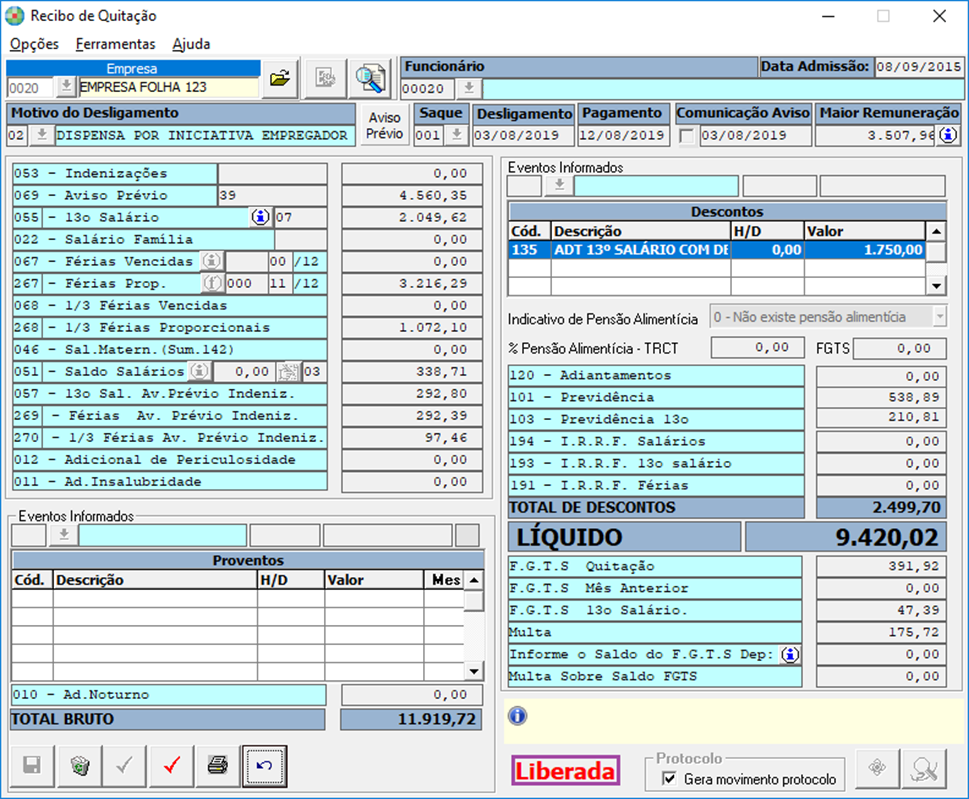Open the Funcionário code lookup arrow
This screenshot has width=969, height=799.
pyautogui.click(x=469, y=88)
